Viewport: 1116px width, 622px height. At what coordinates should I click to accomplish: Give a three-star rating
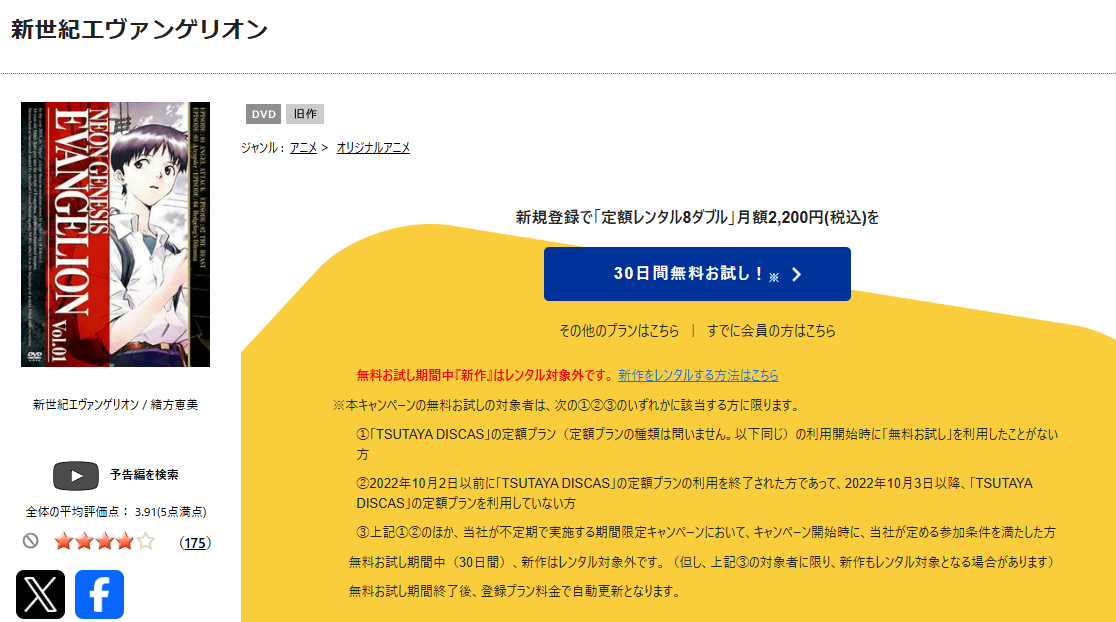(104, 540)
